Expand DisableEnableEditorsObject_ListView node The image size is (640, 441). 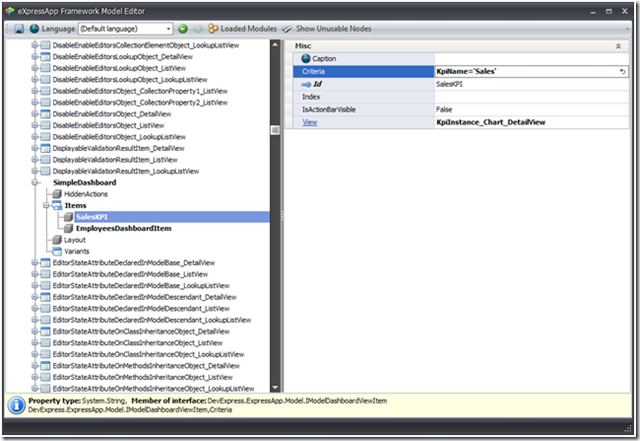click(35, 125)
